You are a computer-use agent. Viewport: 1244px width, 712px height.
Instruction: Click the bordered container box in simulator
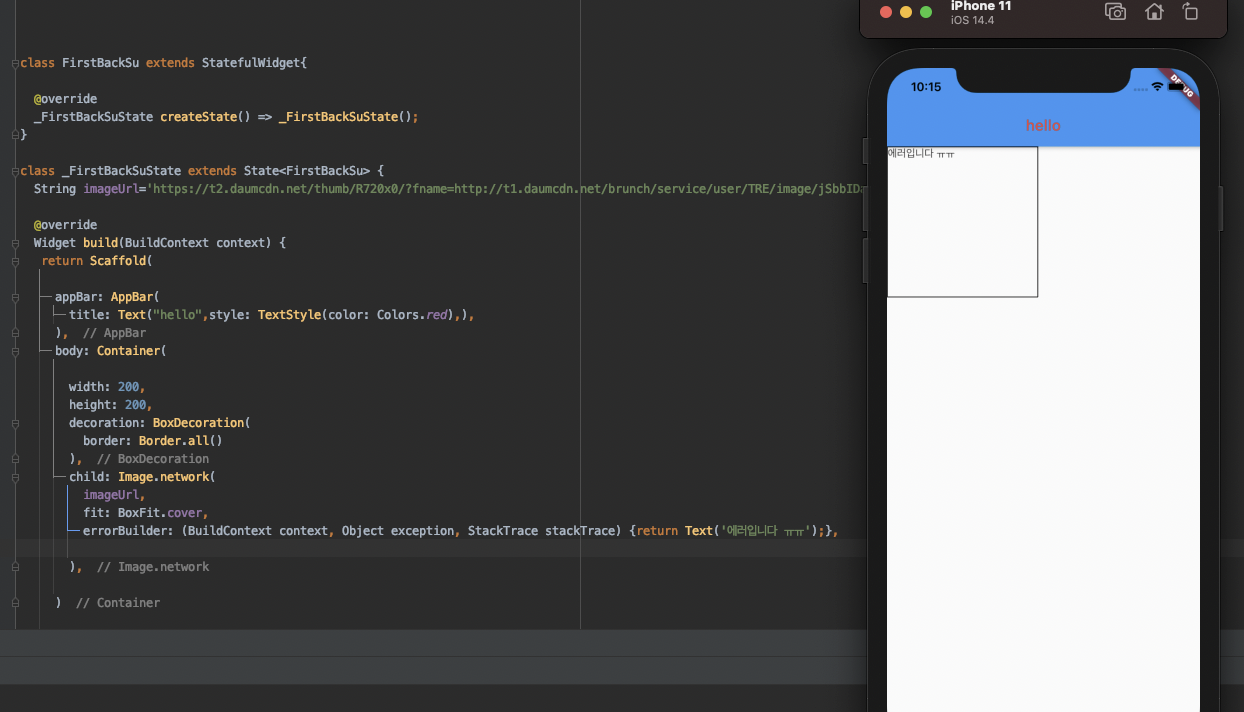(x=962, y=222)
